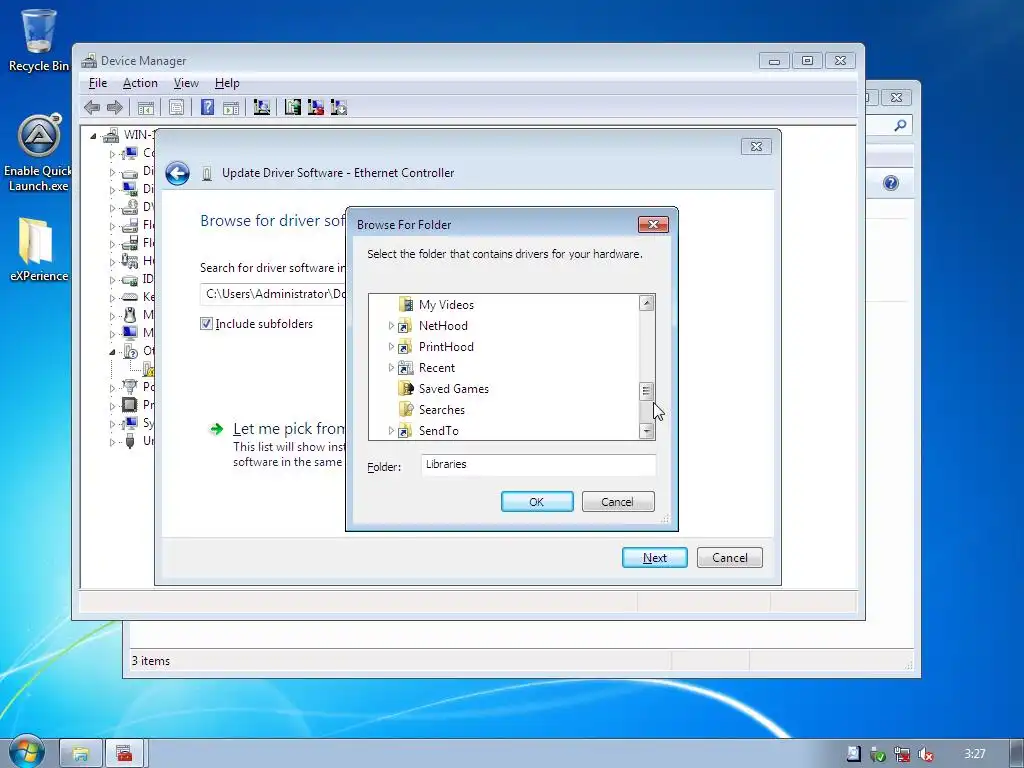This screenshot has height=768, width=1024.
Task: Click Update Driver Software toolbar icon
Action: 293,107
